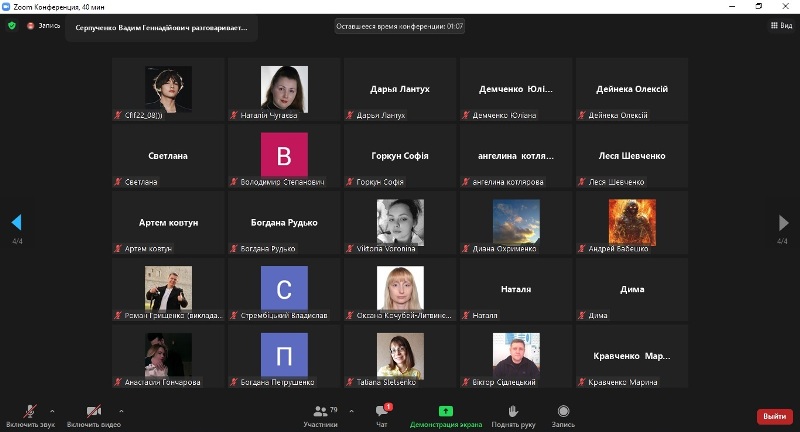800x432 pixels.
Task: Select Анастасия Гончарова photo tile
Action: [x=168, y=357]
